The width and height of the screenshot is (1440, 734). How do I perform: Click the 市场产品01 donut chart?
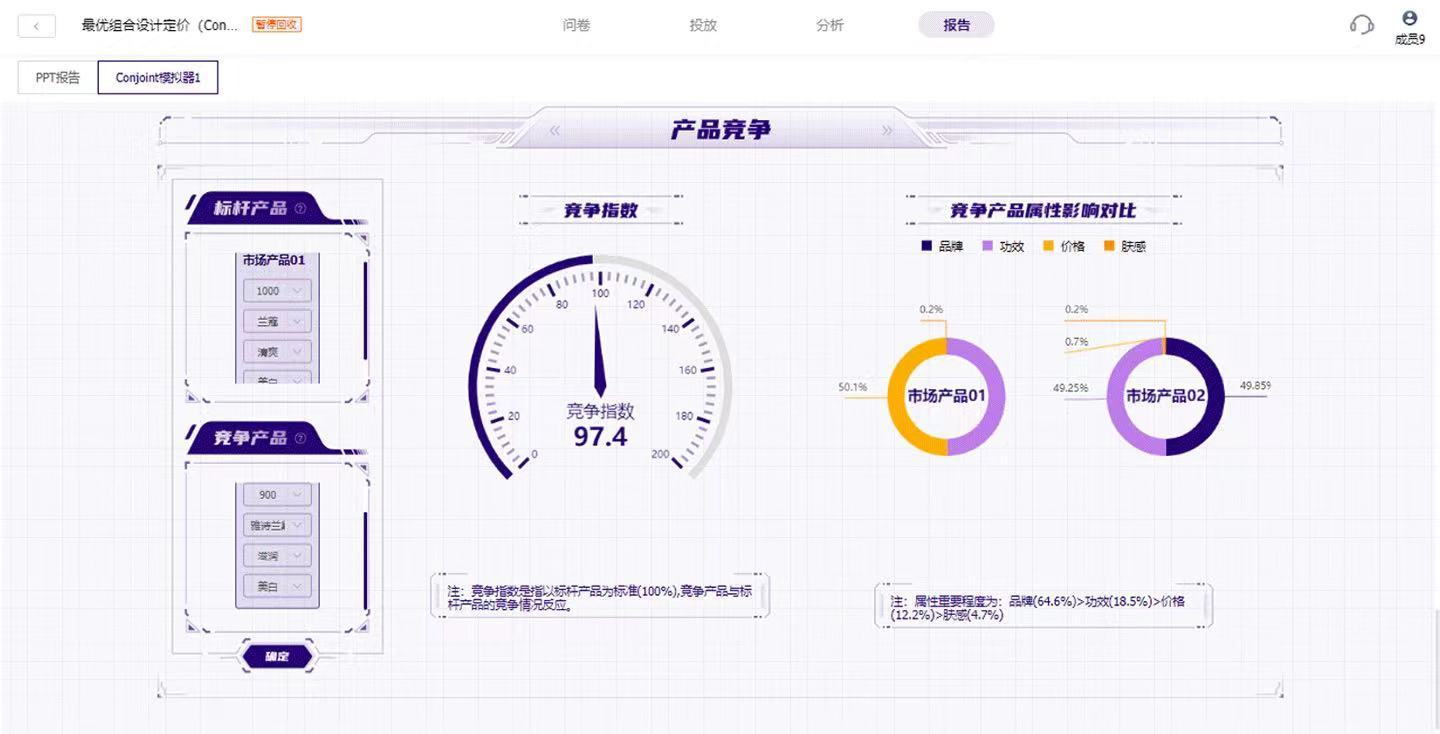click(x=946, y=396)
